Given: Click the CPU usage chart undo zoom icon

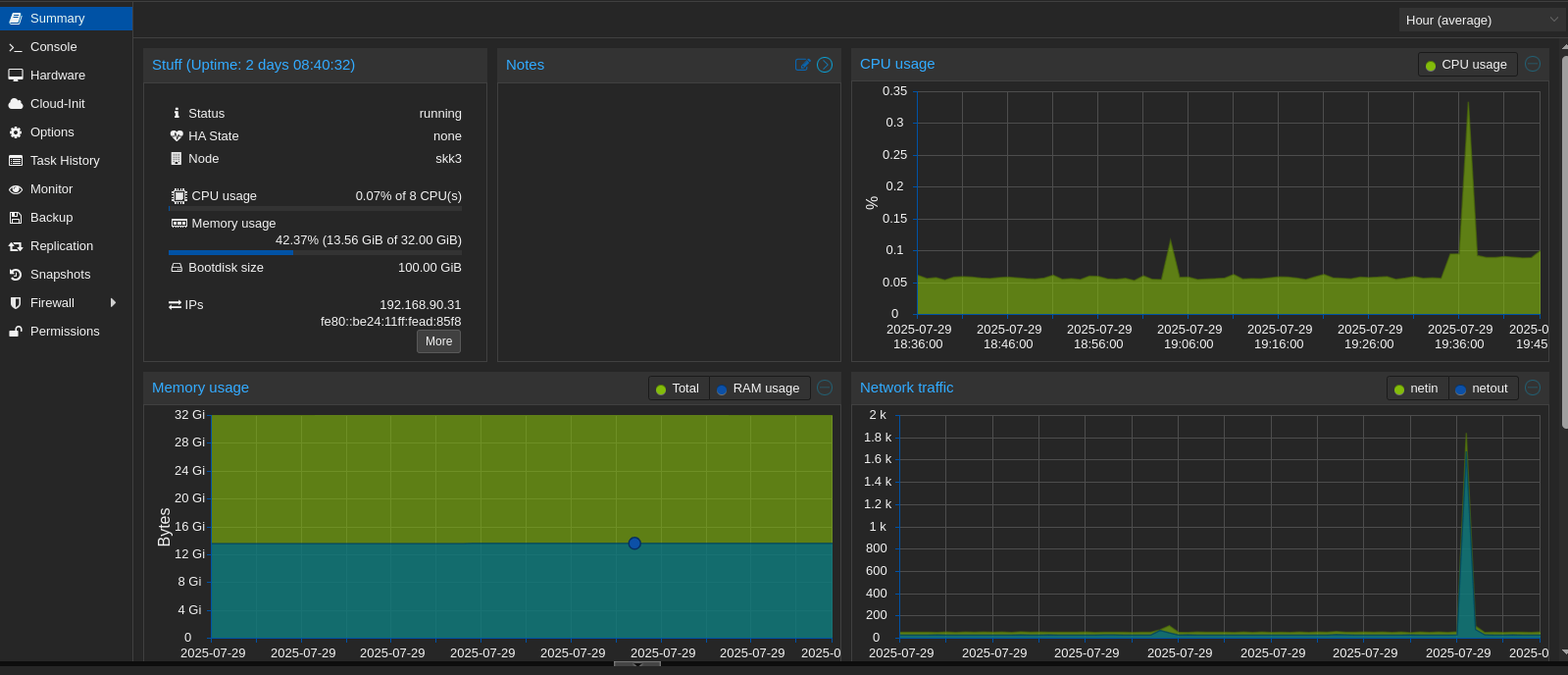Looking at the screenshot, I should point(1533,64).
